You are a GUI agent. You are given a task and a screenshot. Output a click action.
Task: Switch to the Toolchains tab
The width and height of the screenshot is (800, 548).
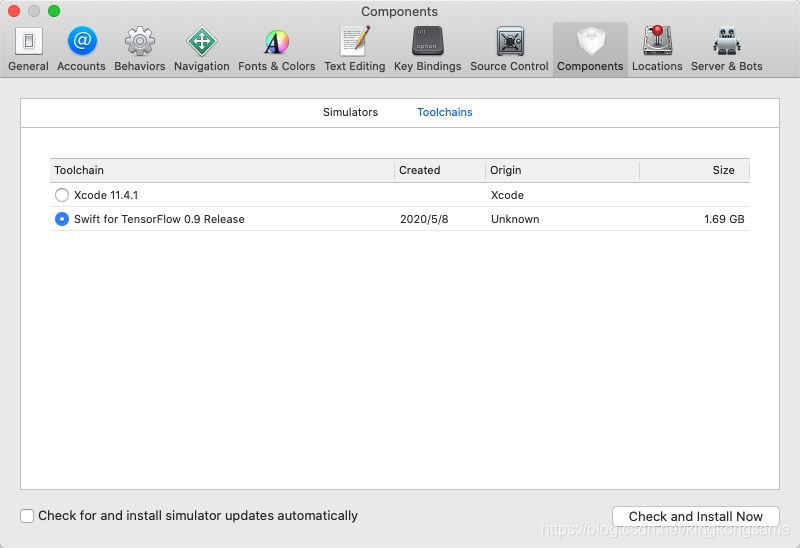pos(445,112)
